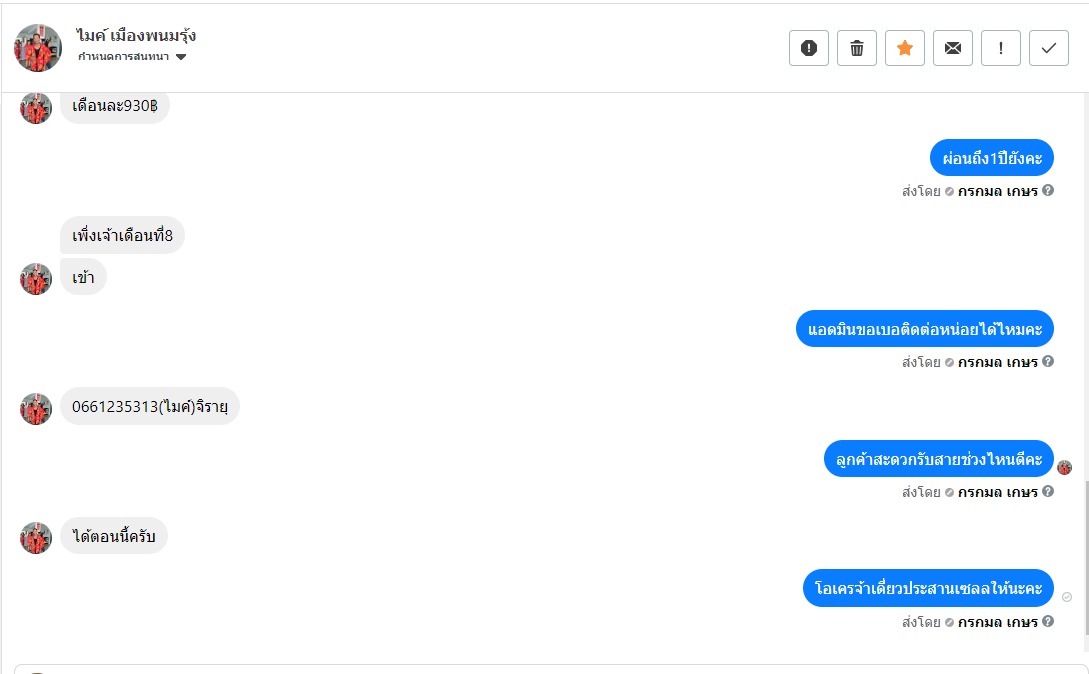
Task: Click help icon under ผ่อนถึง1ปียังคะ message
Action: coord(1048,190)
